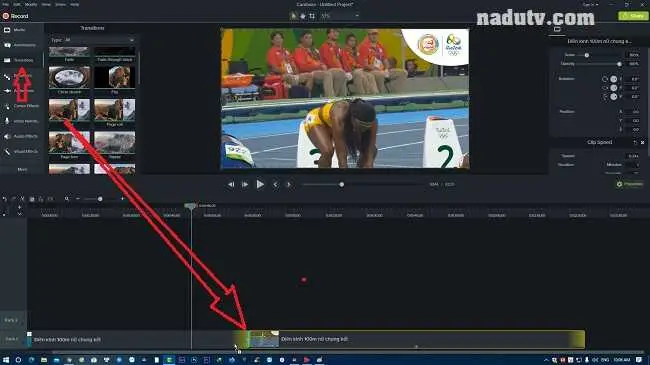The width and height of the screenshot is (650, 365).
Task: Open the Help menu
Action: click(75, 4)
